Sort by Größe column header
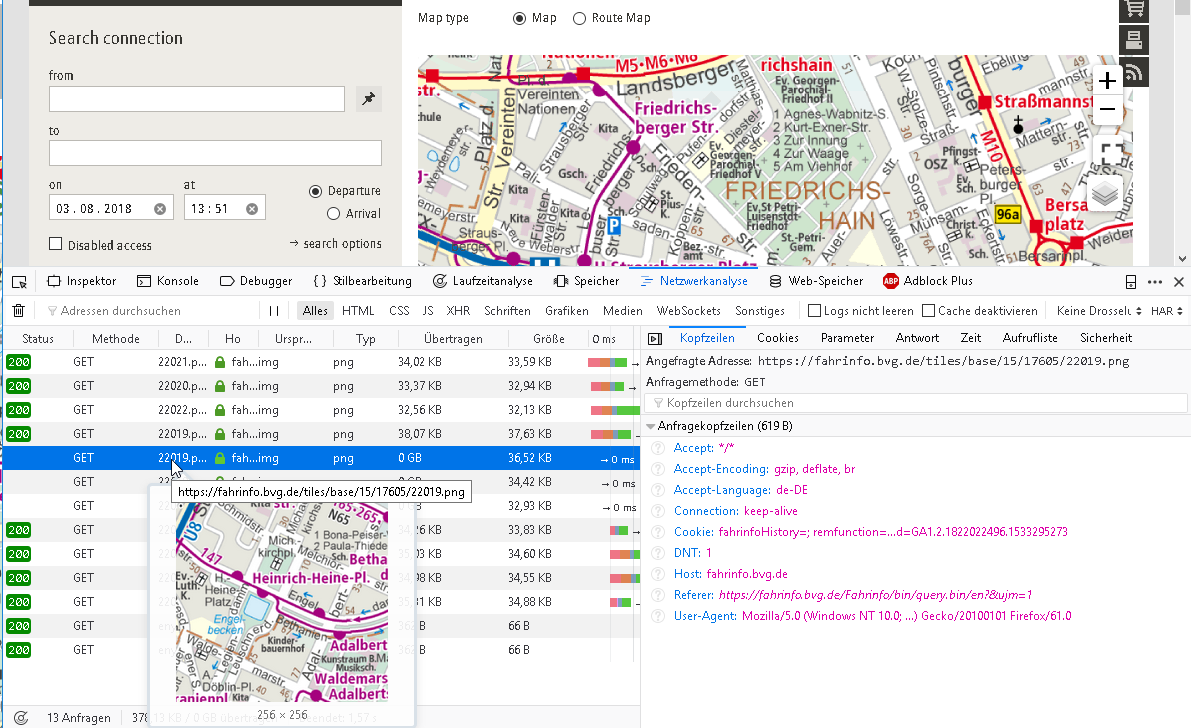This screenshot has width=1191, height=728. point(548,339)
